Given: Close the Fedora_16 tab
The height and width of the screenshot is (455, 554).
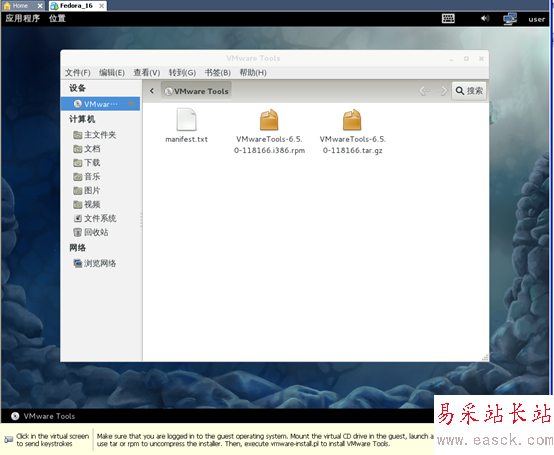Looking at the screenshot, I should [102, 6].
